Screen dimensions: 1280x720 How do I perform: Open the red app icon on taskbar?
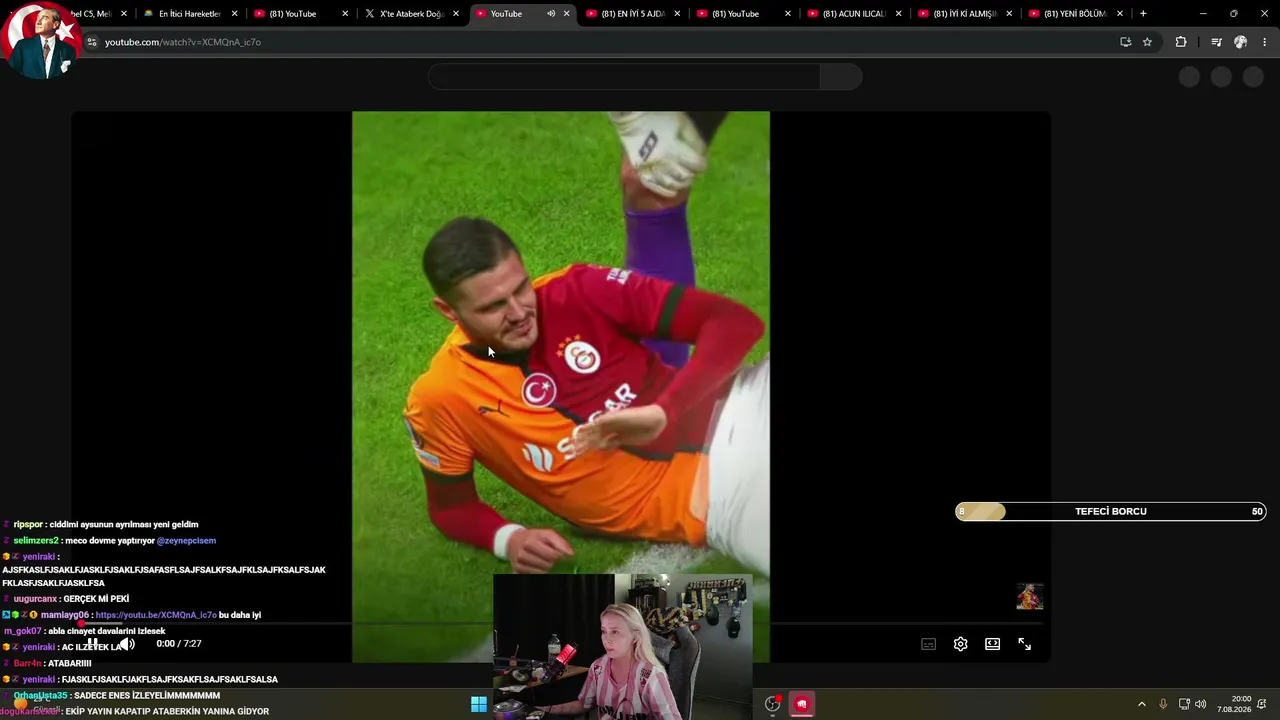[x=801, y=704]
